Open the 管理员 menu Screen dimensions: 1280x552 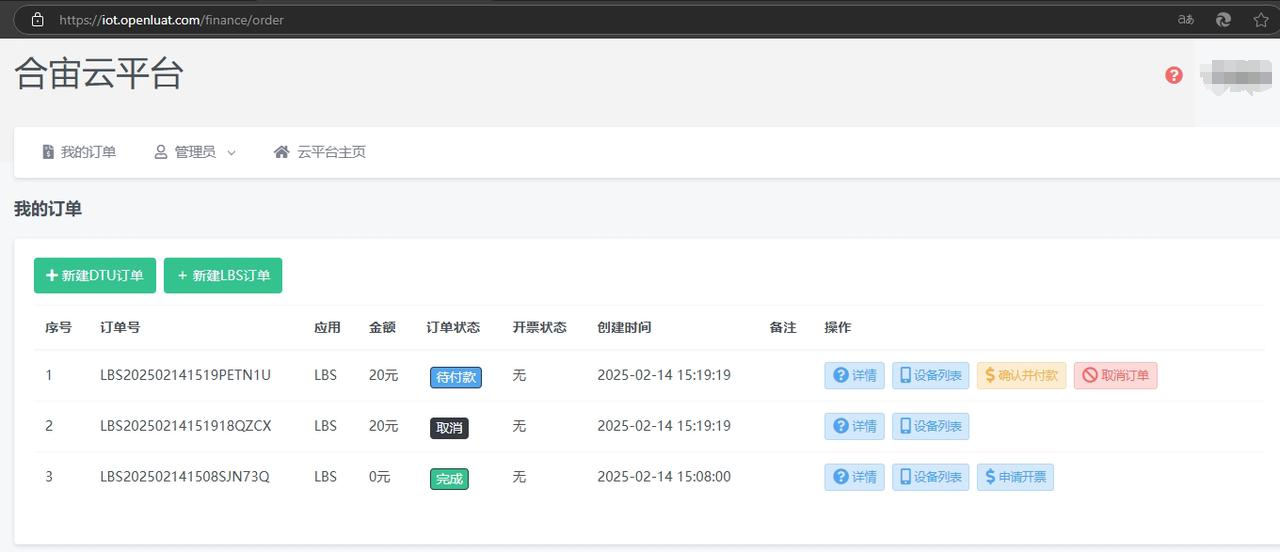(x=195, y=152)
